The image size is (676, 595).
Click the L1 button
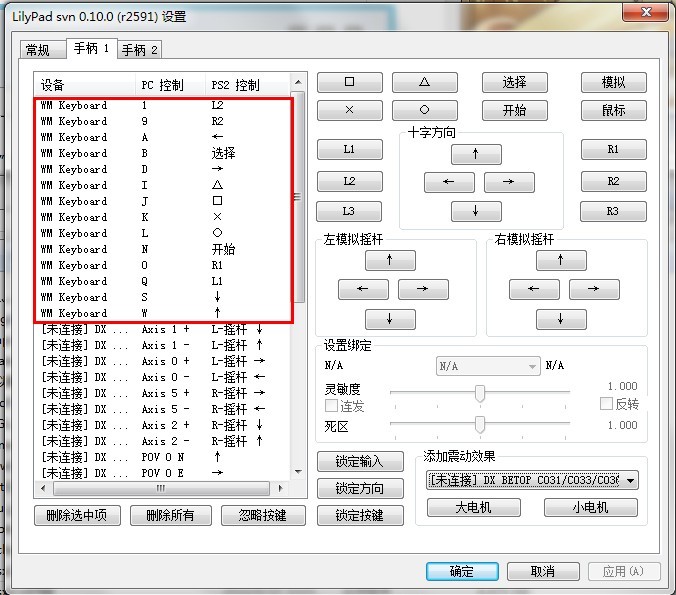[350, 149]
